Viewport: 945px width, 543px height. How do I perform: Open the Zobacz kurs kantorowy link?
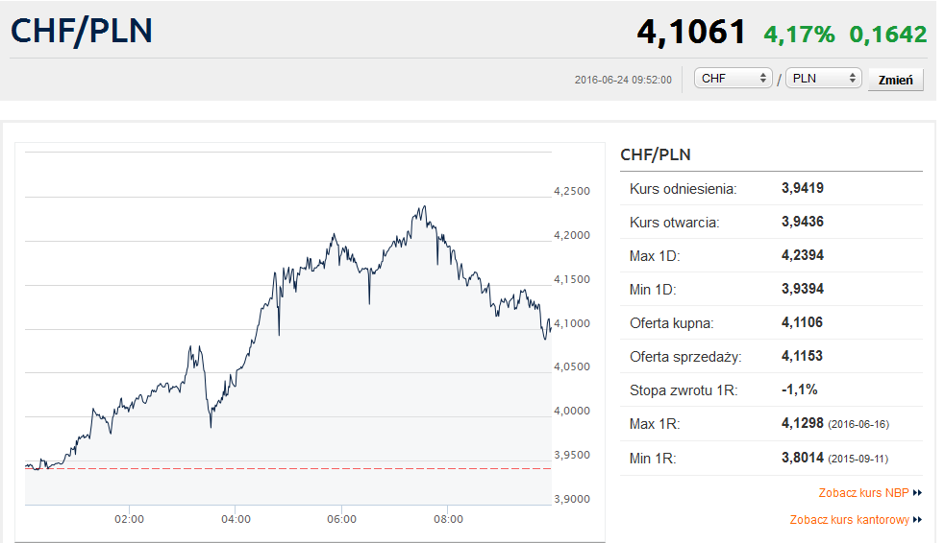point(849,519)
